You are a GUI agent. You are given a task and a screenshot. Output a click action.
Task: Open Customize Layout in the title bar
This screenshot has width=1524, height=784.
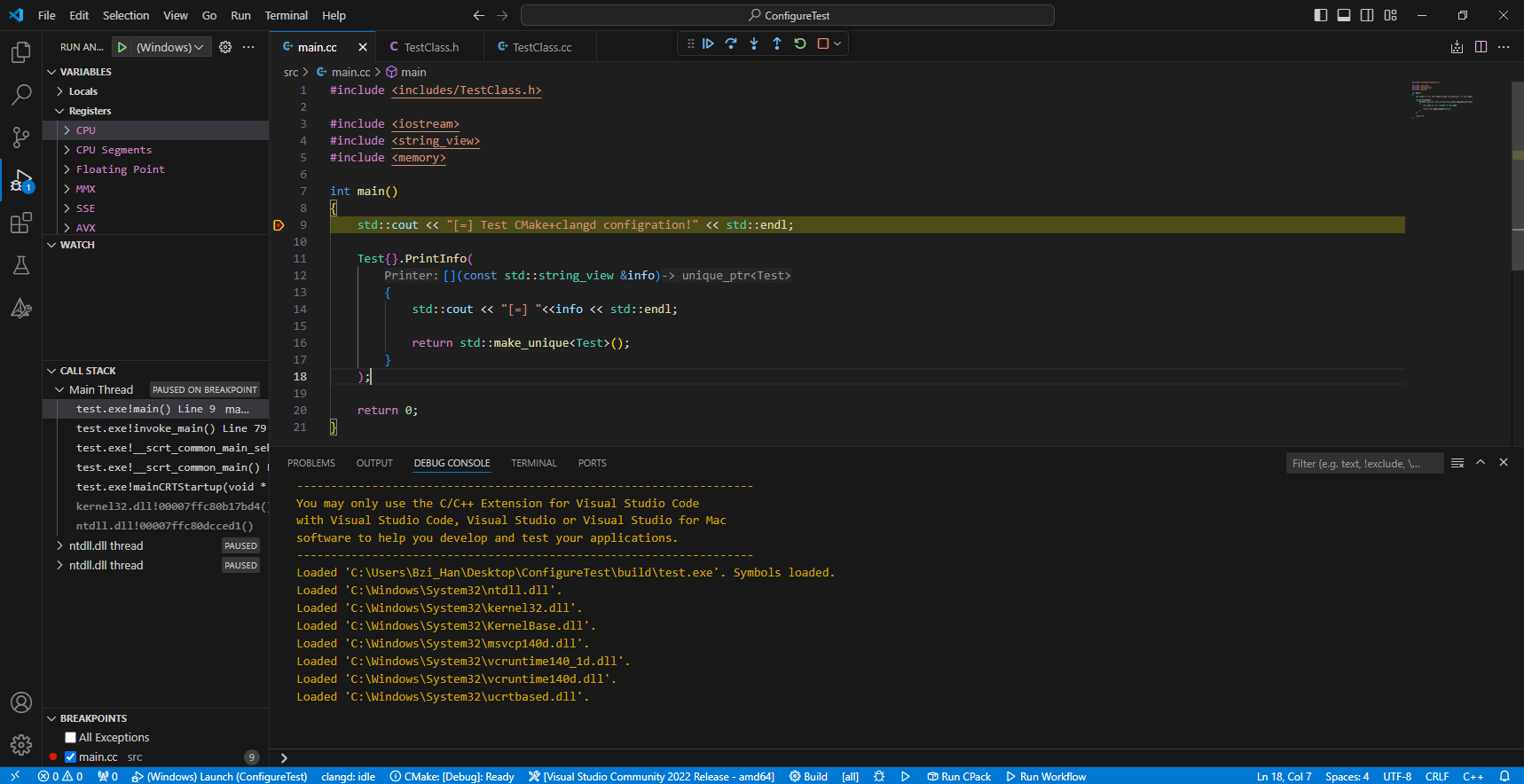point(1390,15)
